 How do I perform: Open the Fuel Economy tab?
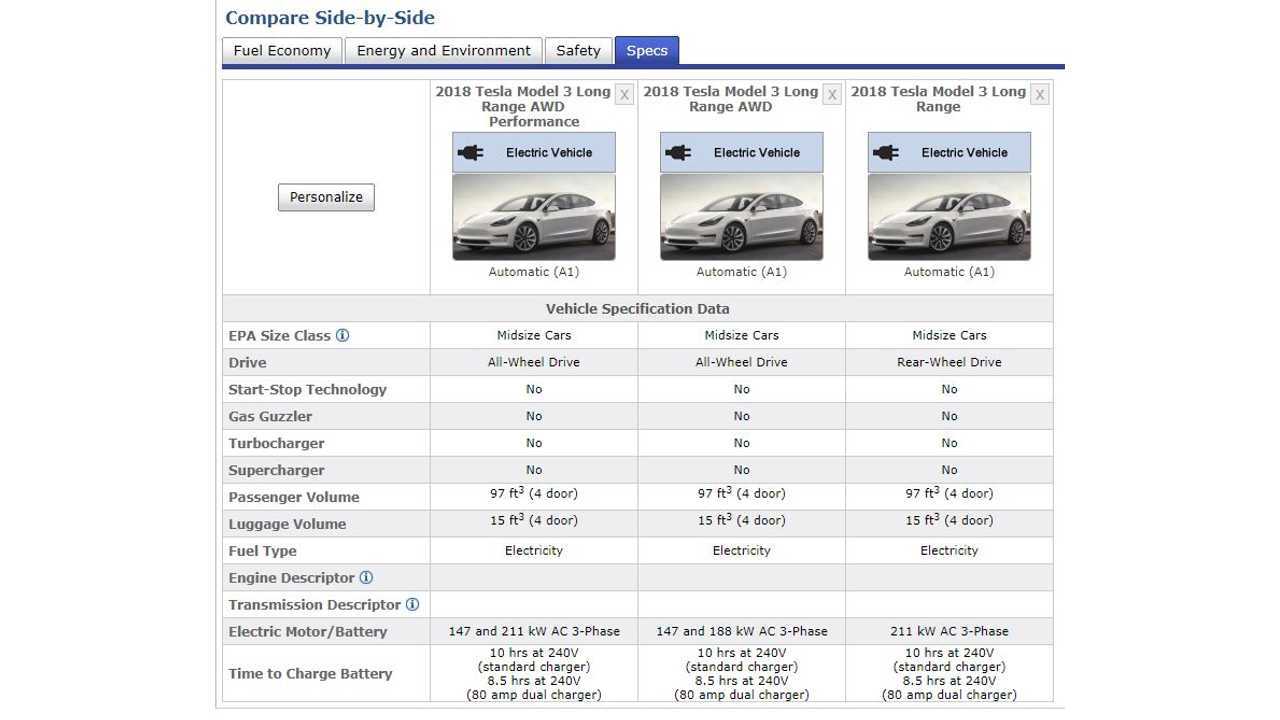click(x=282, y=51)
